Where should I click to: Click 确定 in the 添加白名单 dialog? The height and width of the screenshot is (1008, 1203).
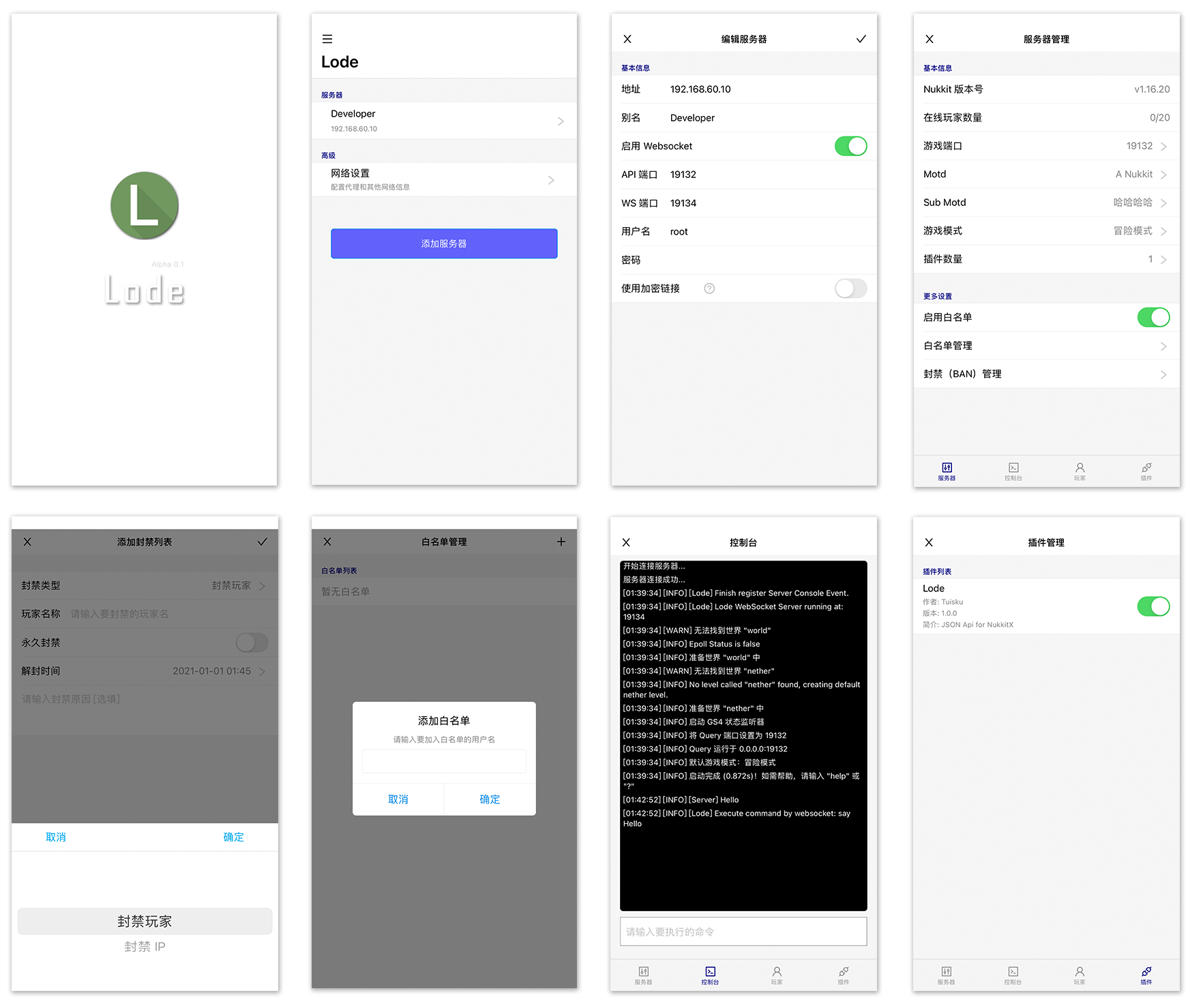490,799
